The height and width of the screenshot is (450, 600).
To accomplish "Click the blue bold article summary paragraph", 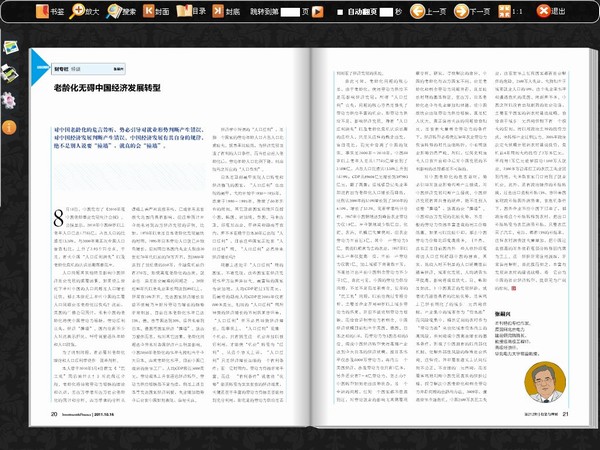I will (129, 138).
